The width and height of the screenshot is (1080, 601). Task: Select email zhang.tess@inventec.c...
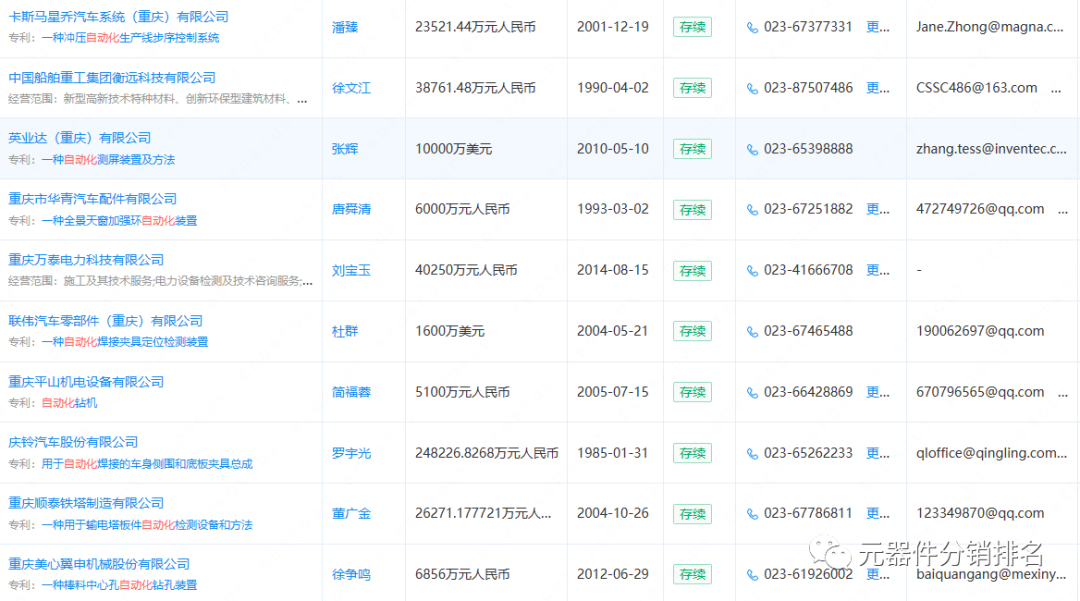[991, 149]
